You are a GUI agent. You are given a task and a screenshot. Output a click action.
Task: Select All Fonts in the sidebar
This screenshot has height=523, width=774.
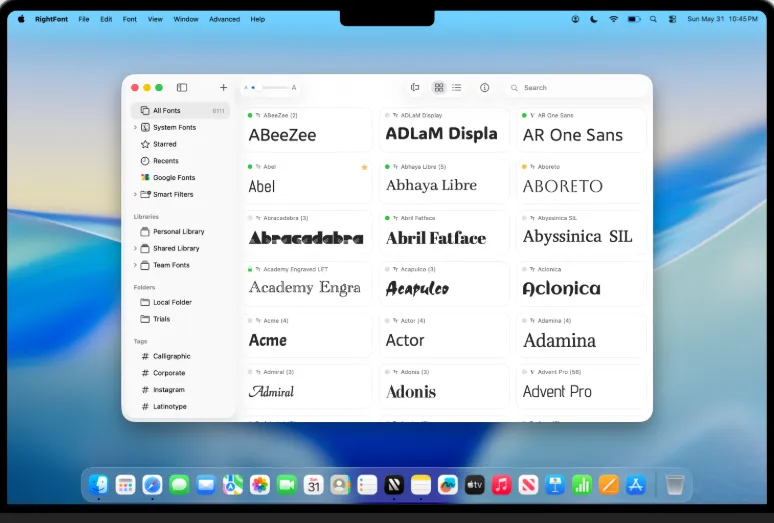181,111
